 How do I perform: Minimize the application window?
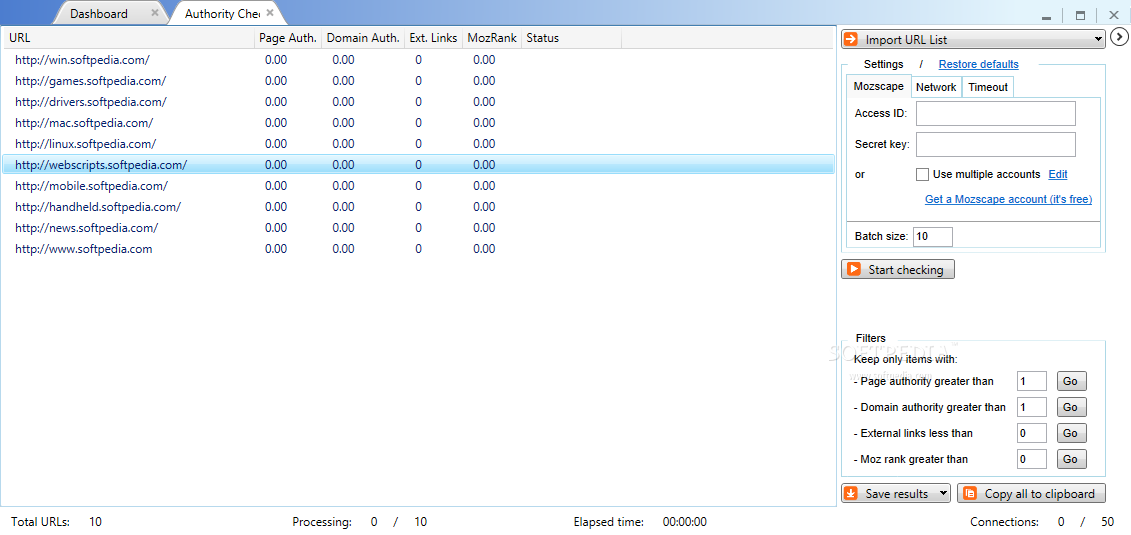(x=1047, y=15)
